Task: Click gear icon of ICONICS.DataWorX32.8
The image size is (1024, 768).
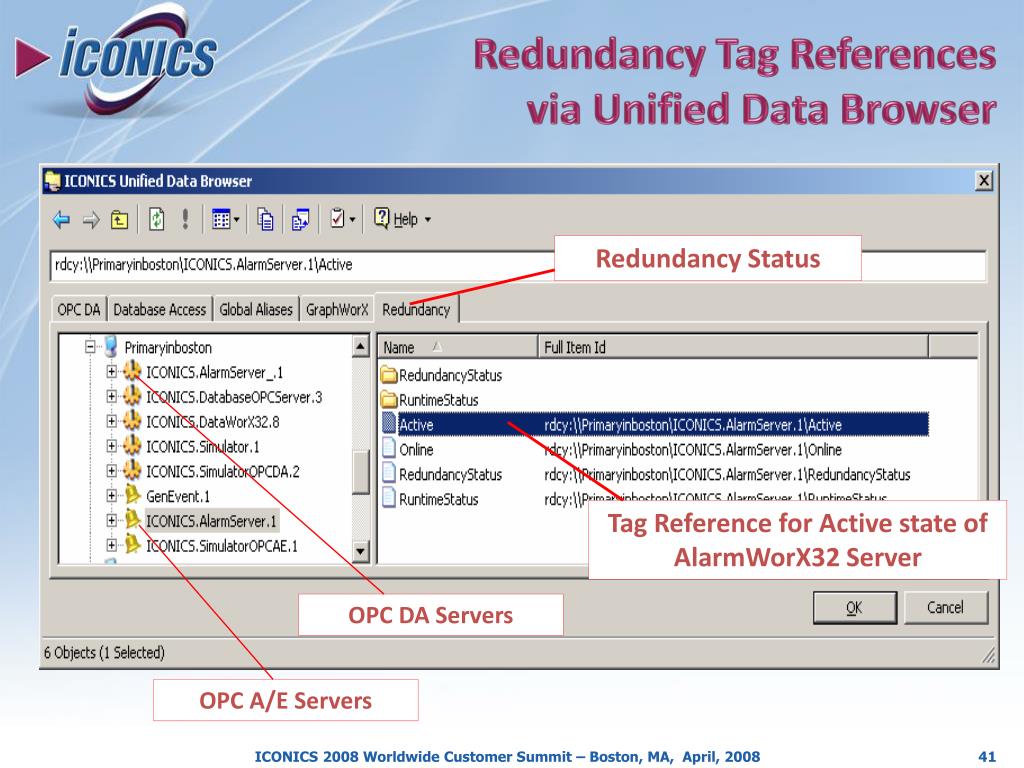Action: [x=132, y=421]
